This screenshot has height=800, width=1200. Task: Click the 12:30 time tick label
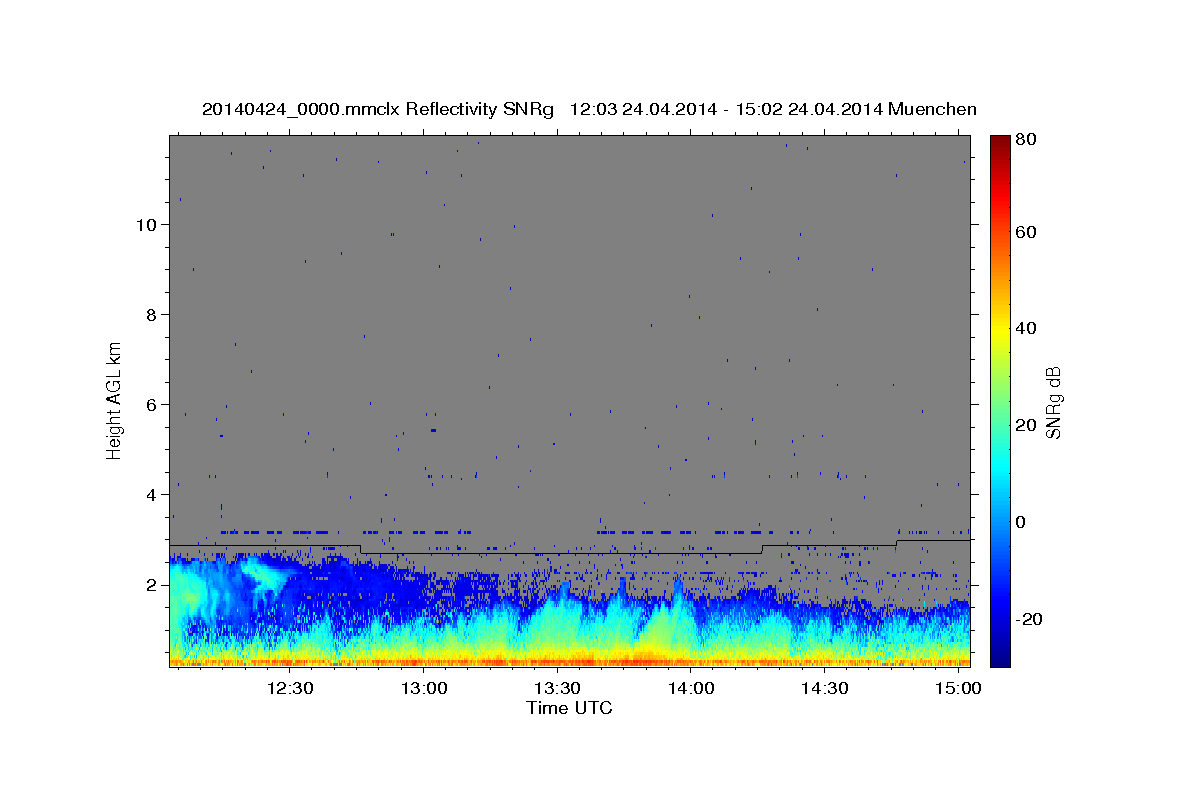pos(290,688)
